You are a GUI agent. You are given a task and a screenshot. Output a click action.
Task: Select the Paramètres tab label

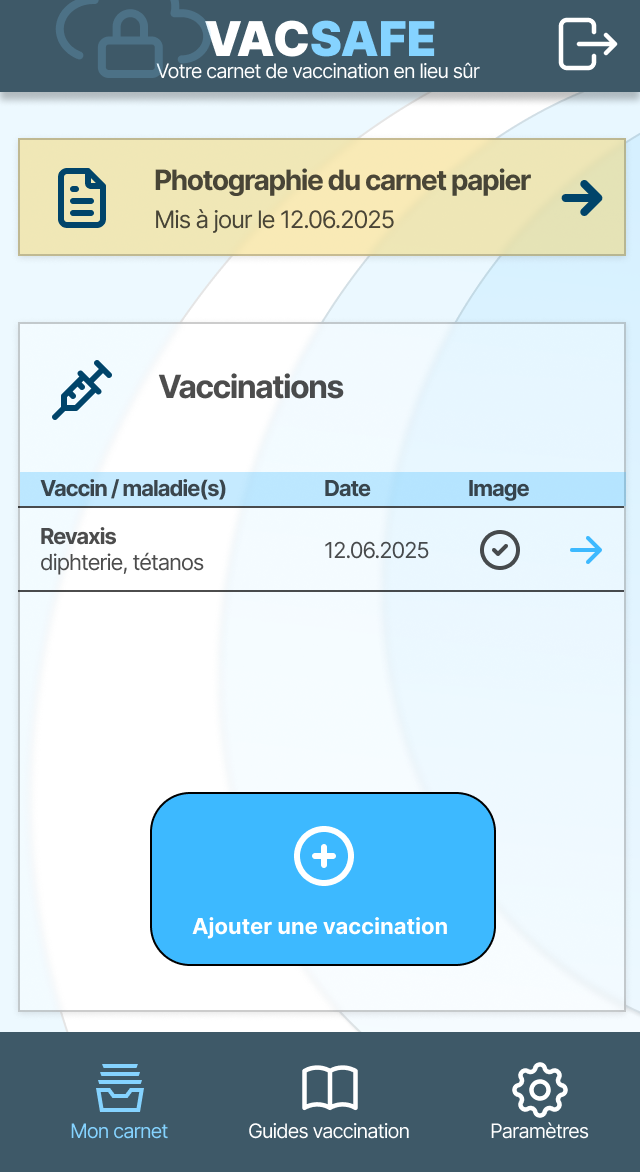pos(539,1131)
